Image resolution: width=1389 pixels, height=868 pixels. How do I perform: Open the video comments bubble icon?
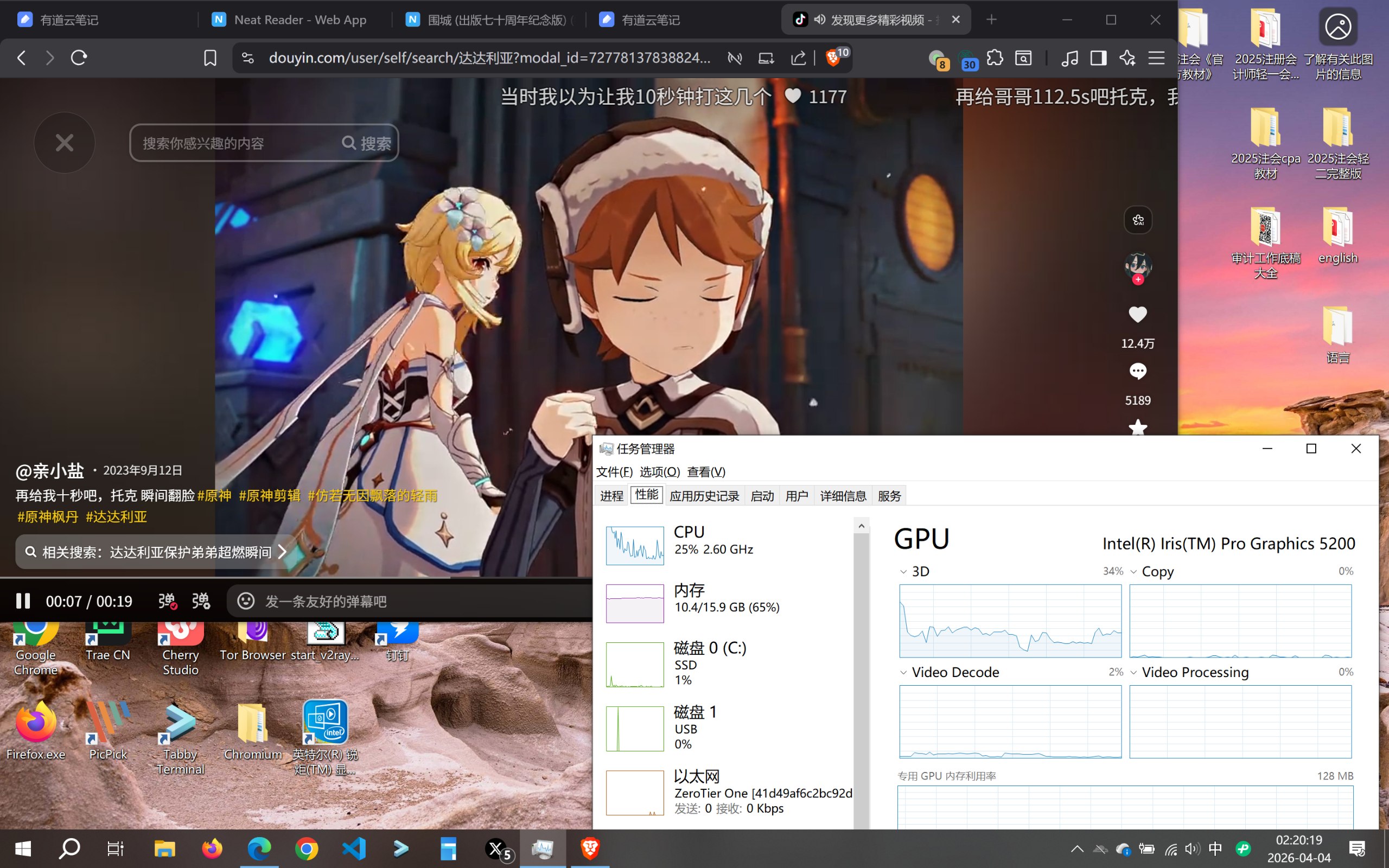[x=1138, y=372]
